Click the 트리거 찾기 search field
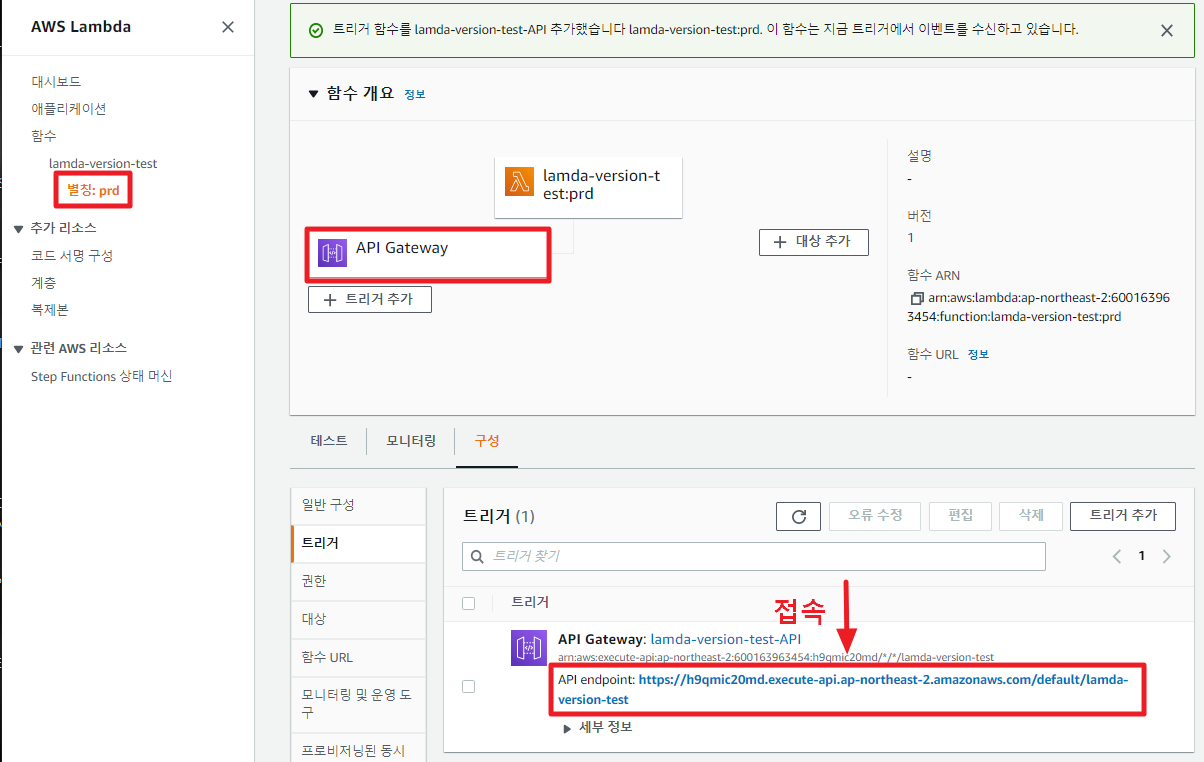This screenshot has width=1204, height=762. click(754, 556)
